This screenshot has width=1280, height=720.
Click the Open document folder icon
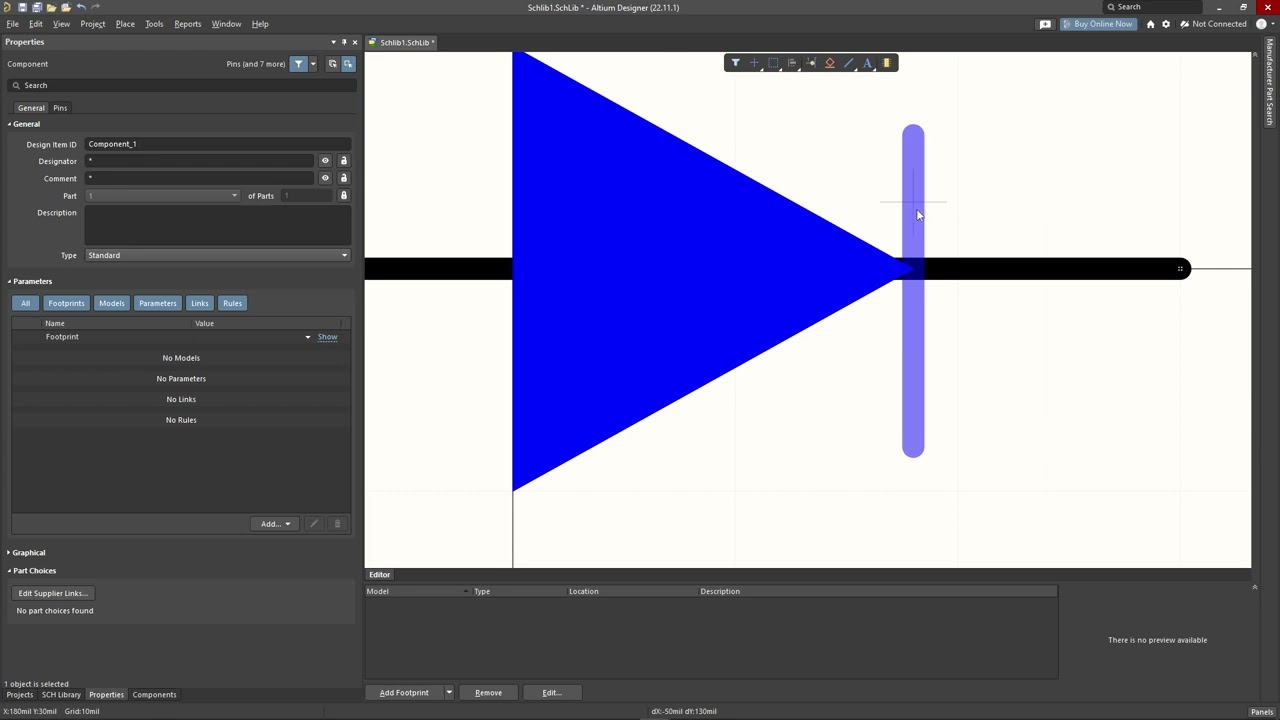[51, 7]
